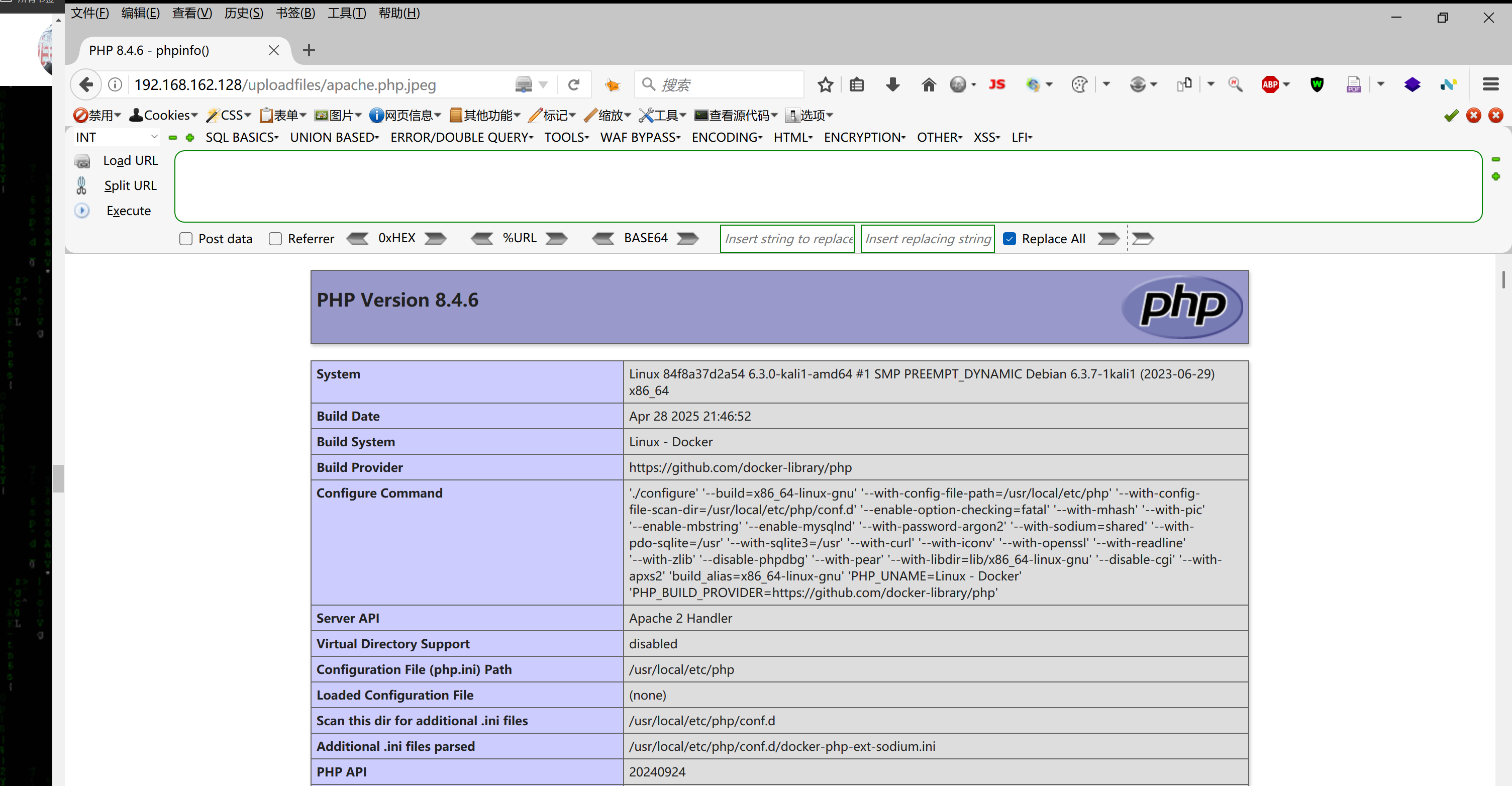Expand the SQL BASICS dropdown

[241, 137]
